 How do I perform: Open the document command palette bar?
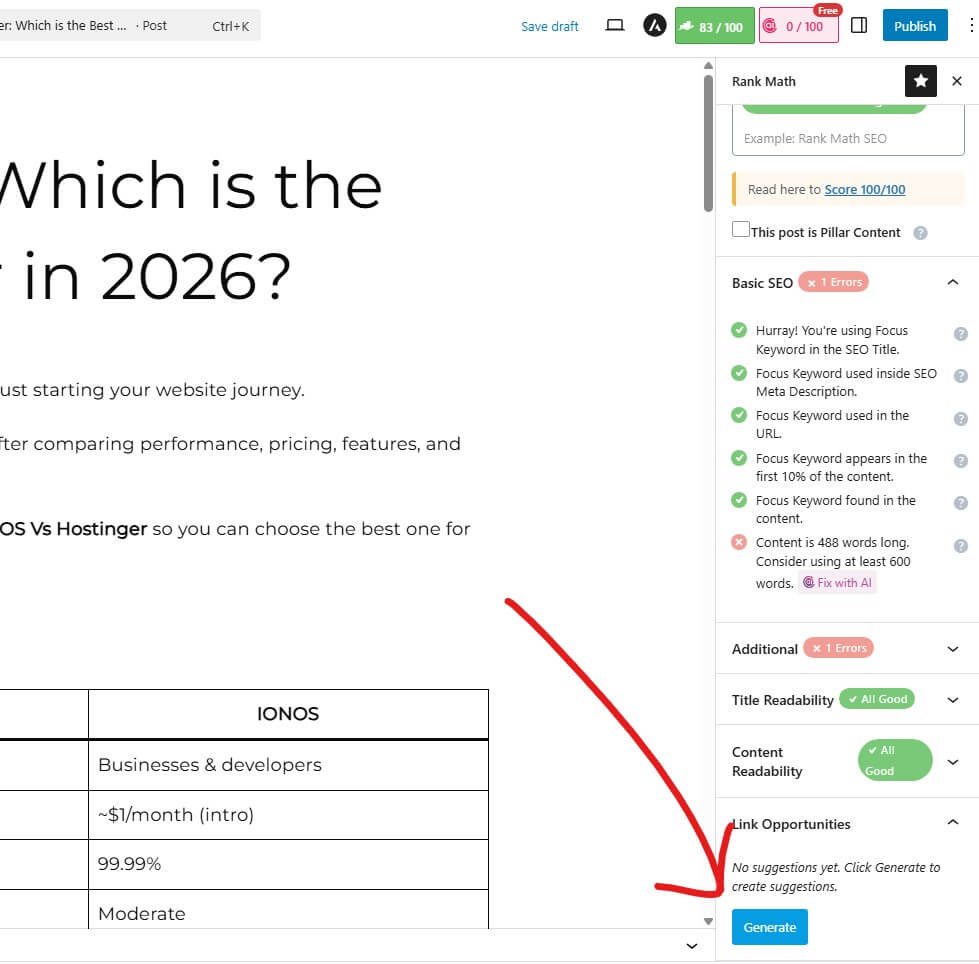tap(128, 26)
